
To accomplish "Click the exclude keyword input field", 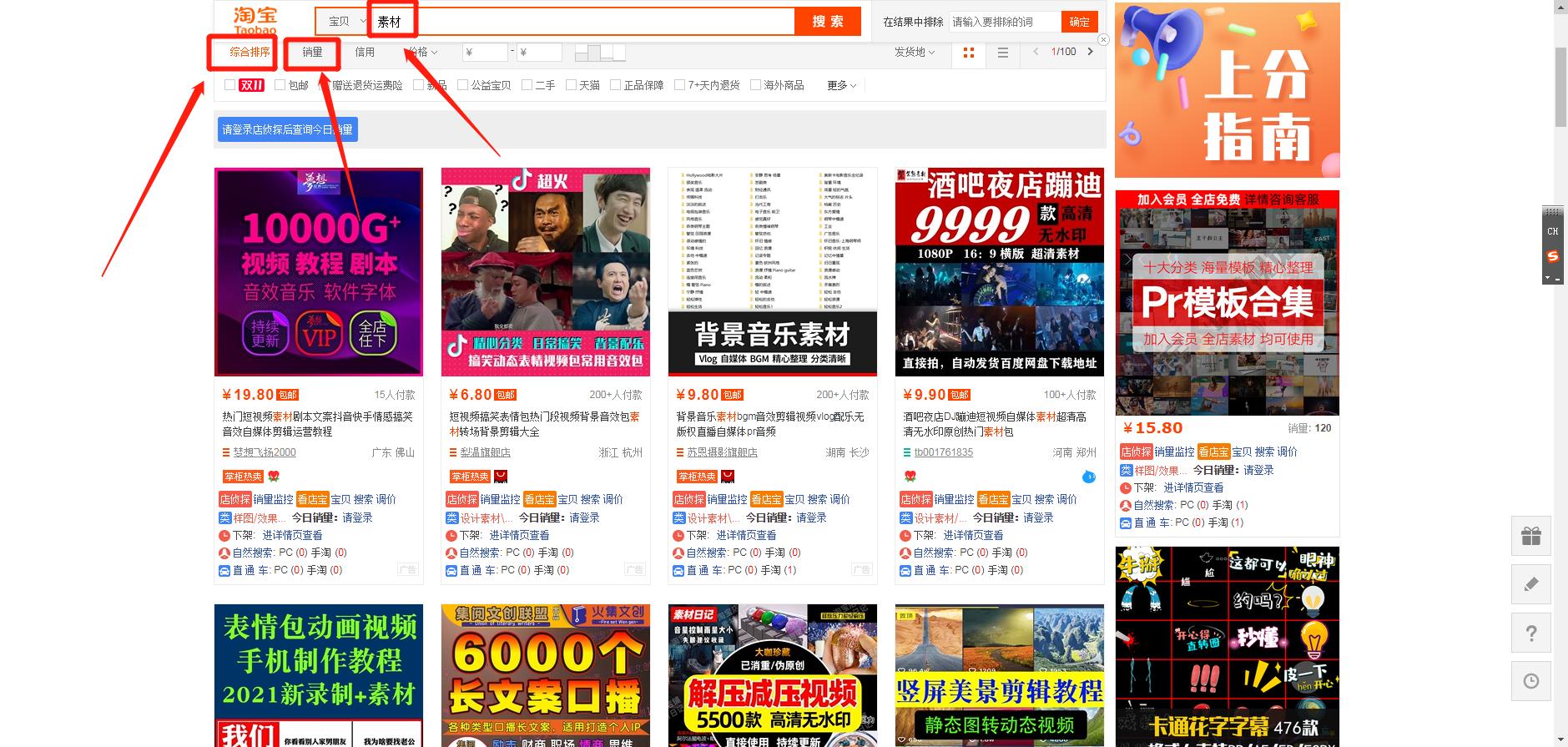I will coord(1005,22).
